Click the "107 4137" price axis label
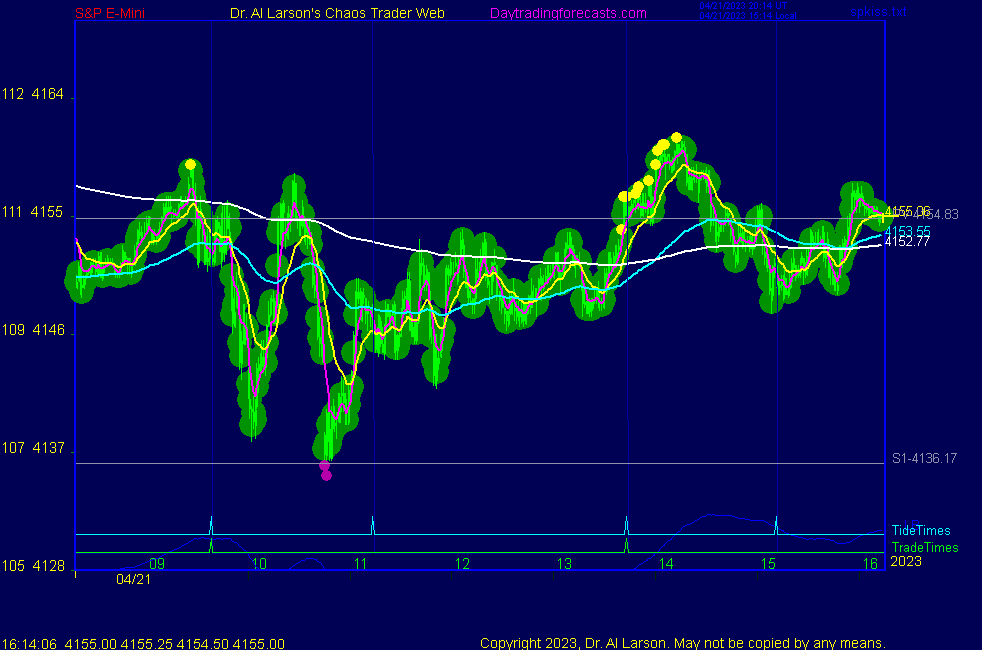The image size is (982, 650). pyautogui.click(x=33, y=447)
